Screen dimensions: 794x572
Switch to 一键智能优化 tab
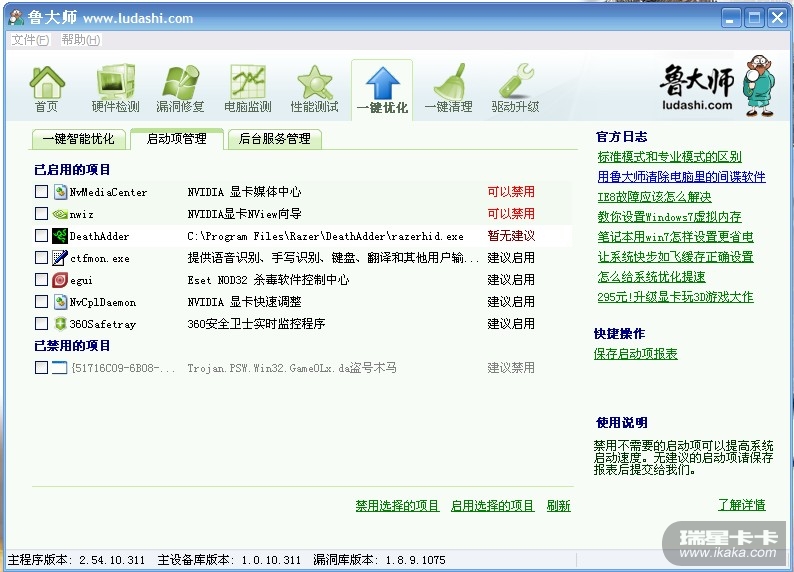pyautogui.click(x=78, y=139)
